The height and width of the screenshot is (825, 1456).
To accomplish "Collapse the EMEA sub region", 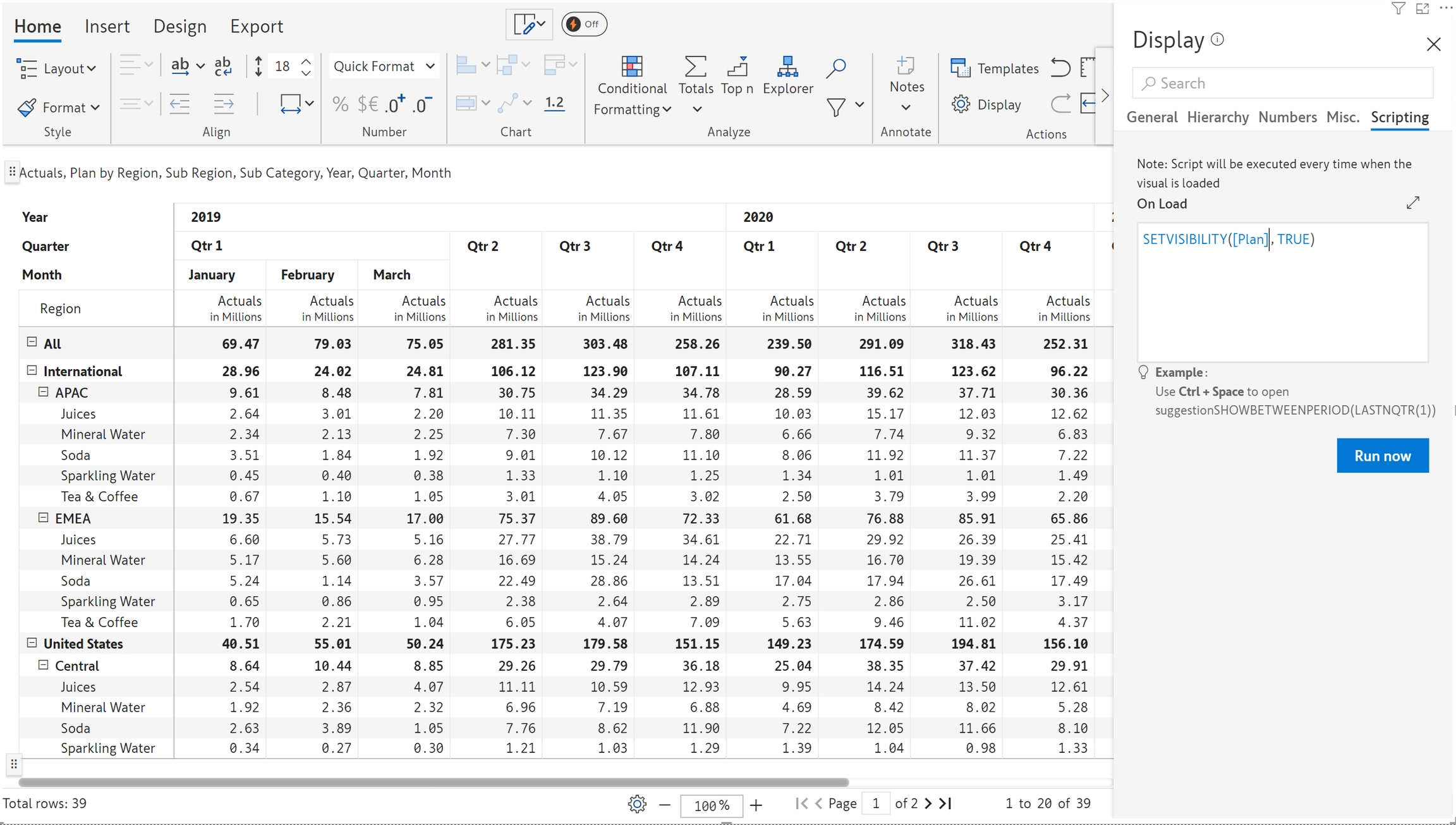I will (43, 518).
